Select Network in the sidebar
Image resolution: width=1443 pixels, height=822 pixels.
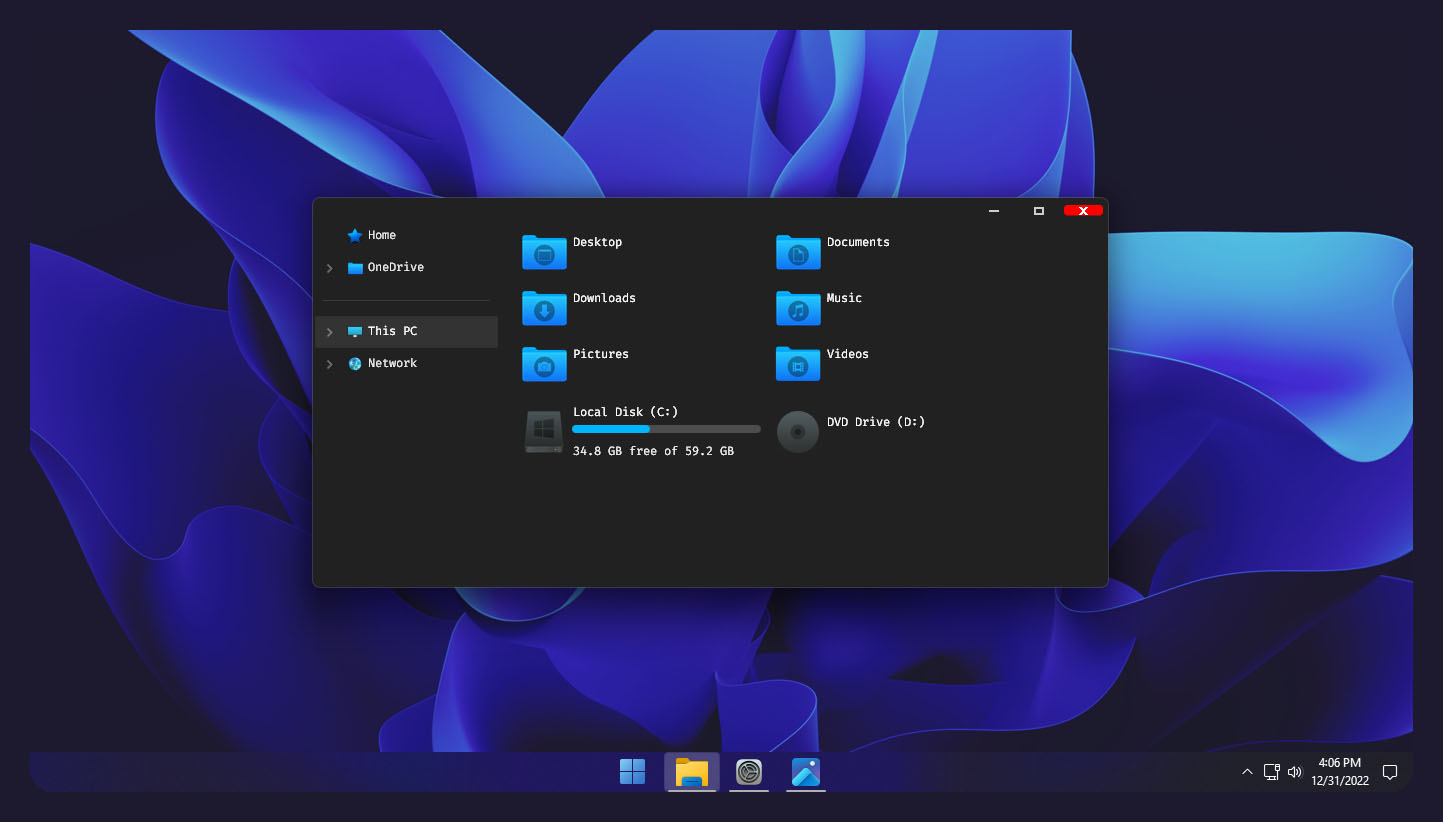pyautogui.click(x=393, y=363)
